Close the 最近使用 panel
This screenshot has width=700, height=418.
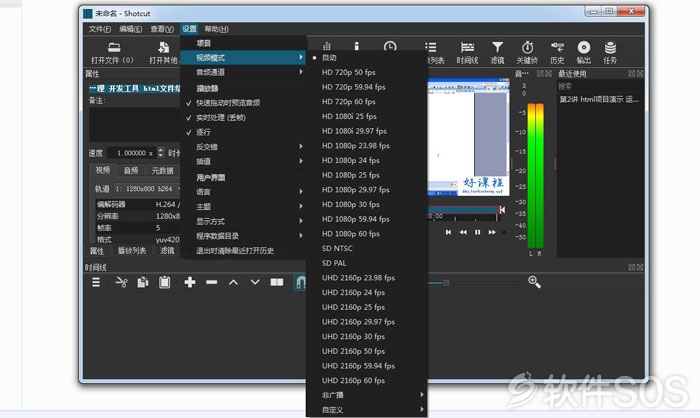[x=640, y=73]
